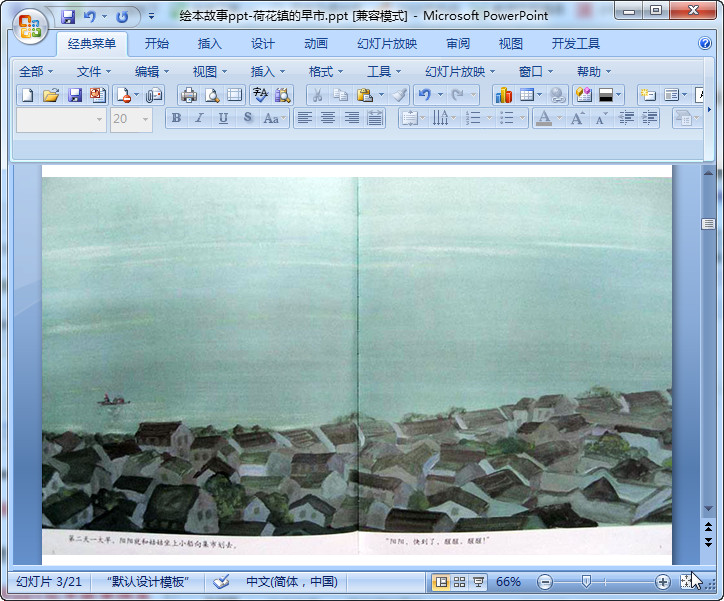The width and height of the screenshot is (724, 601).
Task: Center align text
Action: (x=328, y=118)
